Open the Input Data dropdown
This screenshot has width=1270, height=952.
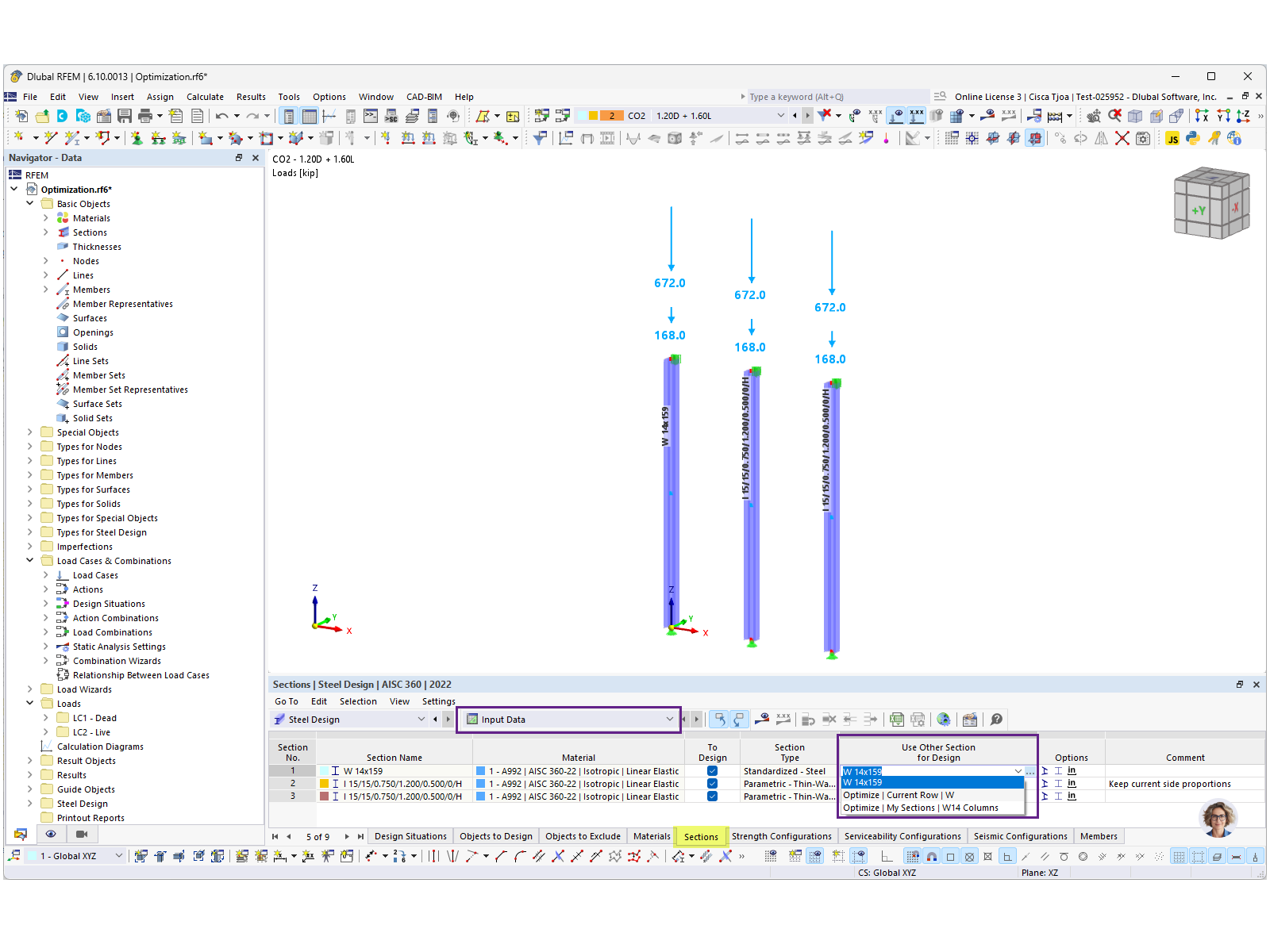[670, 720]
